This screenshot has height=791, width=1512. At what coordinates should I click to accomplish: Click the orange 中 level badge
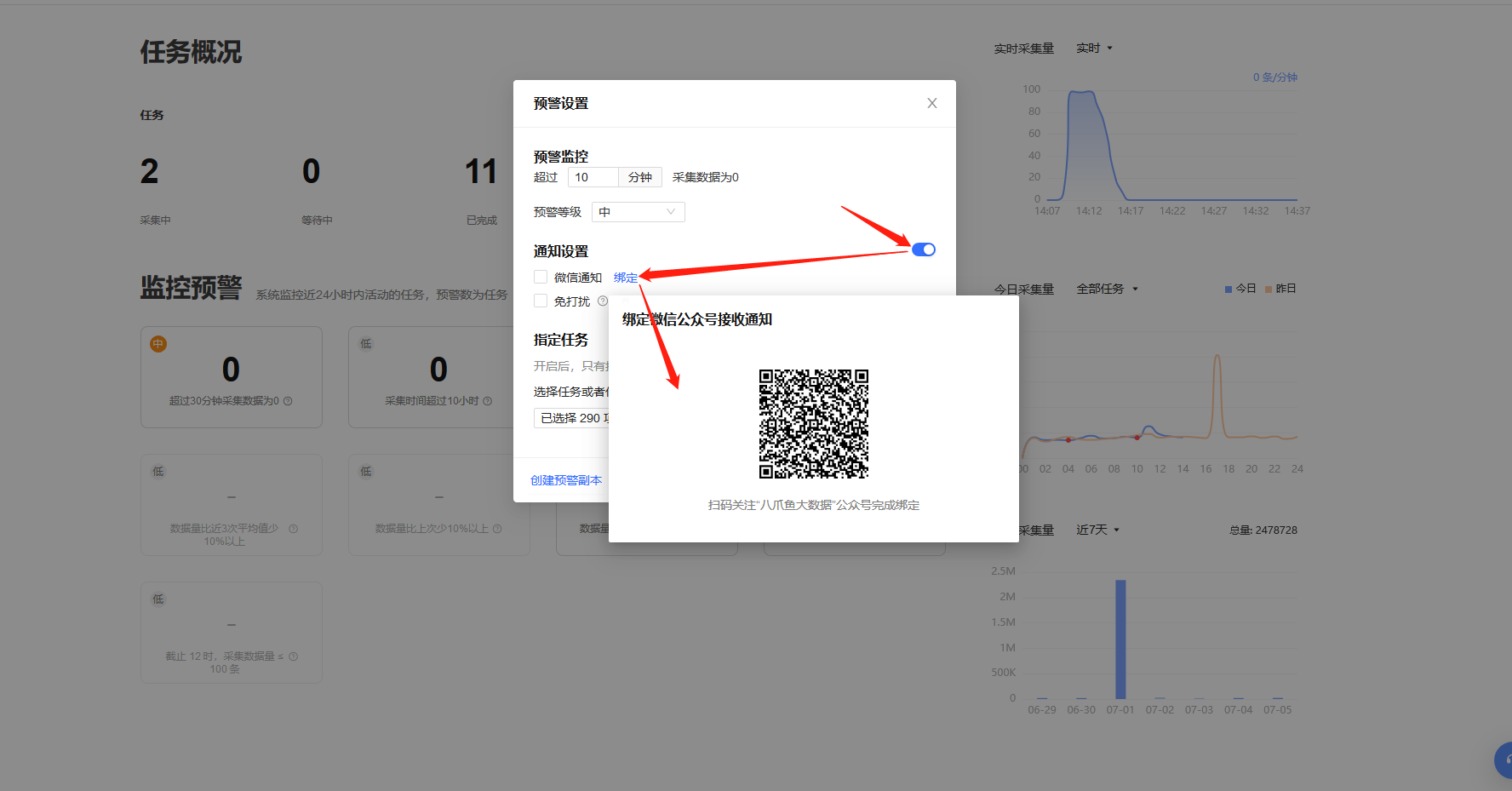pos(158,344)
